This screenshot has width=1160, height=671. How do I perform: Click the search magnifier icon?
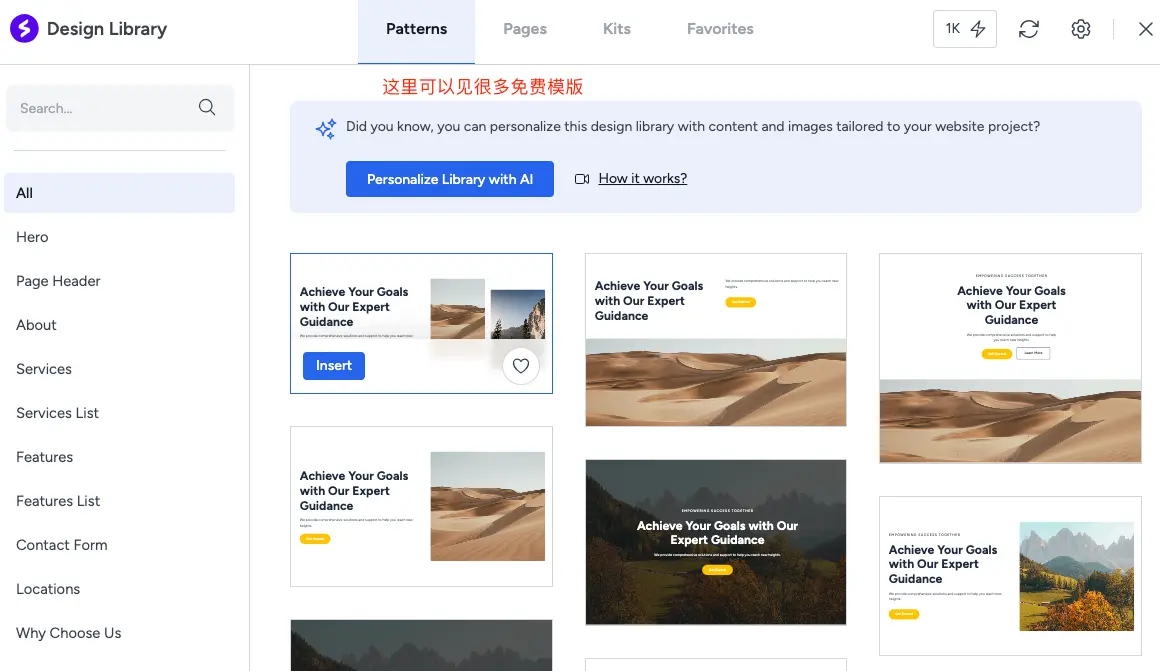[x=207, y=108]
